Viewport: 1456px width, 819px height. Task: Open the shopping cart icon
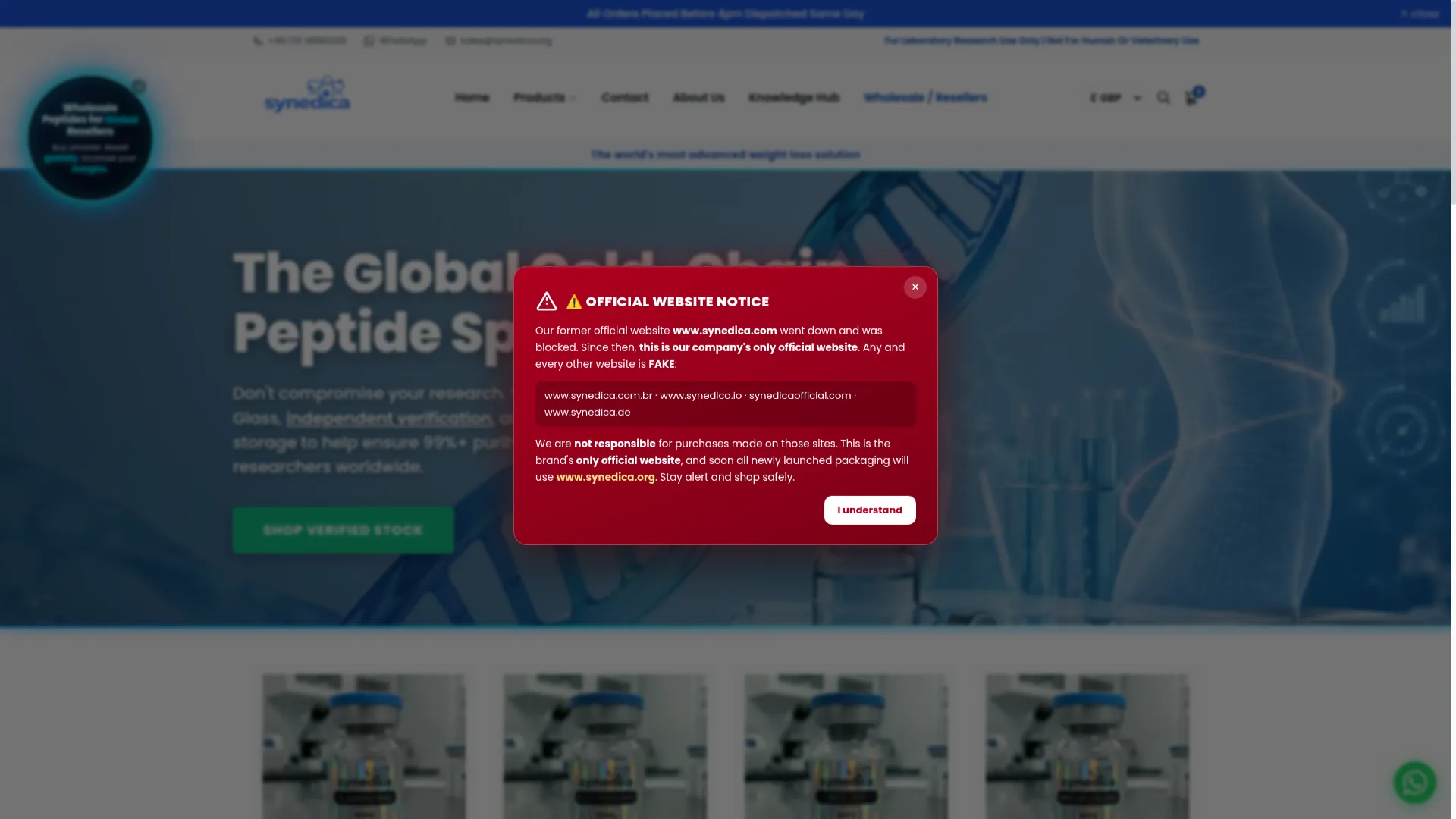[1192, 98]
